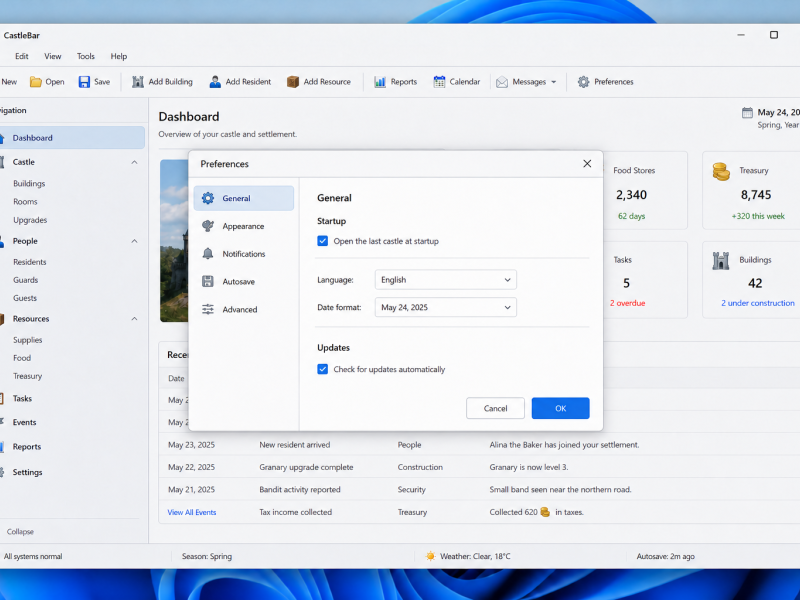
Task: Toggle Check for updates automatically checkbox
Action: pyautogui.click(x=322, y=369)
